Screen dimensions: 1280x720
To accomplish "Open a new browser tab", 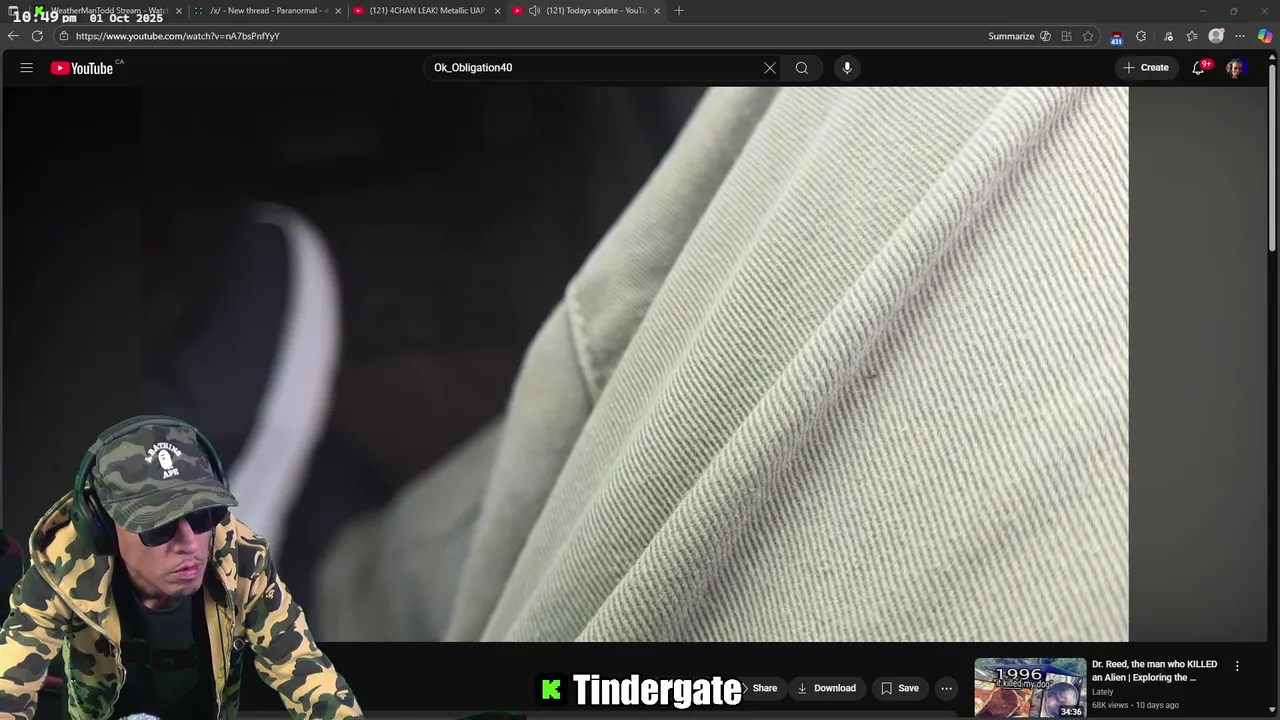I will [679, 11].
